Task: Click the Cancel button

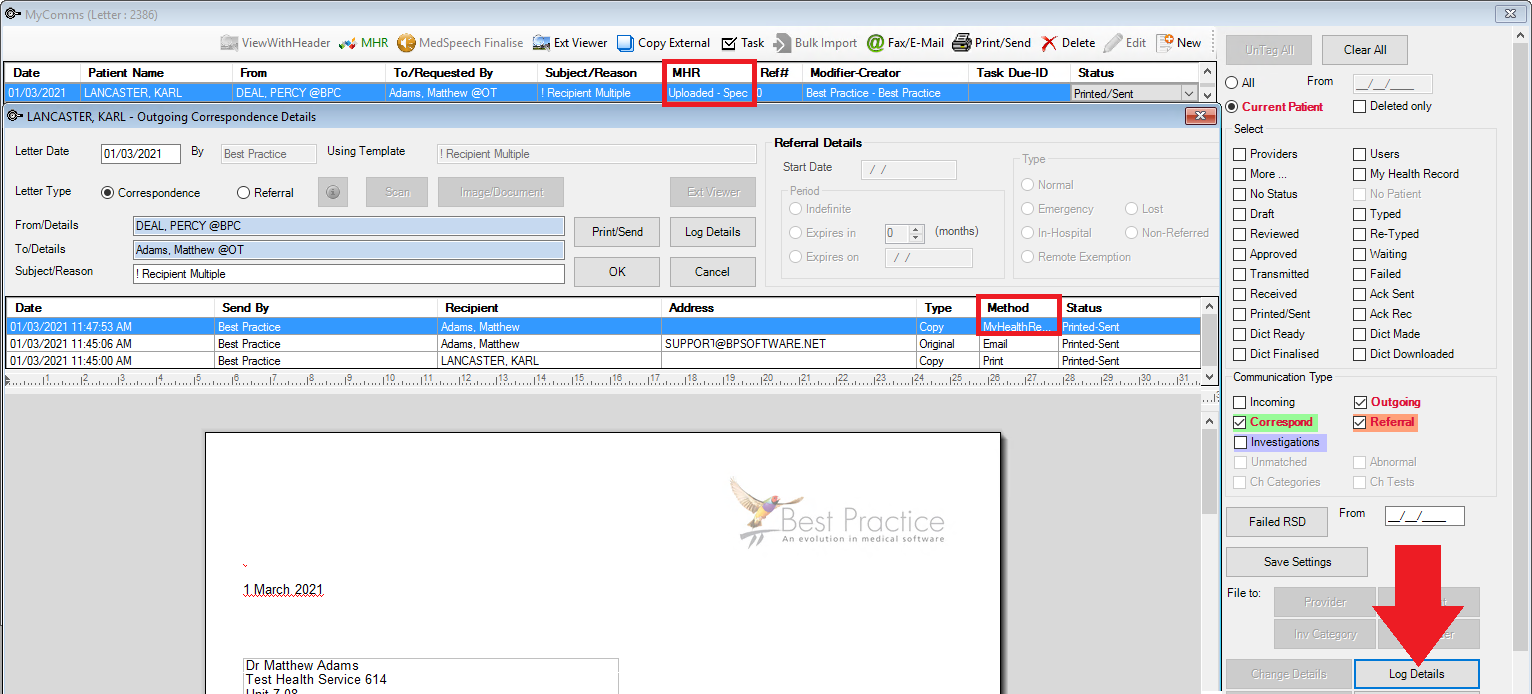Action: [713, 272]
